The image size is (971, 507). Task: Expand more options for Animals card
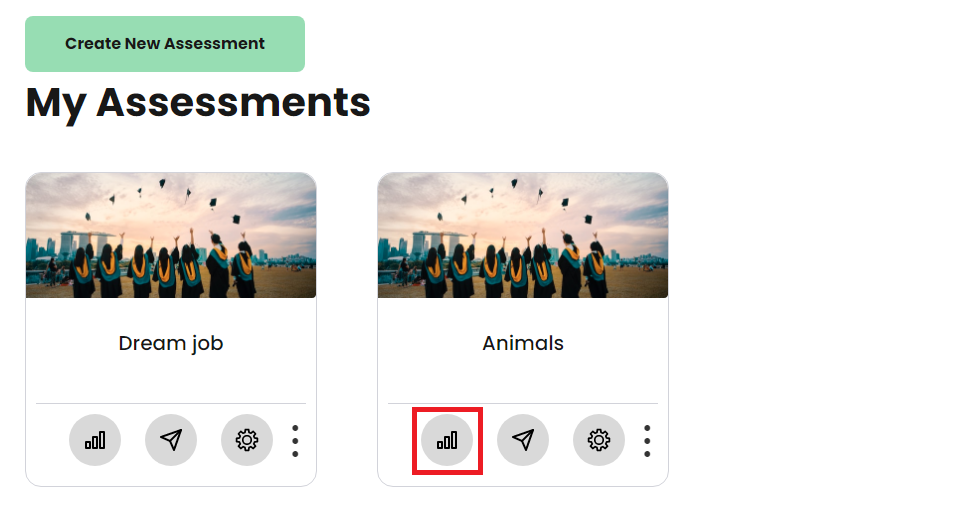tap(647, 441)
